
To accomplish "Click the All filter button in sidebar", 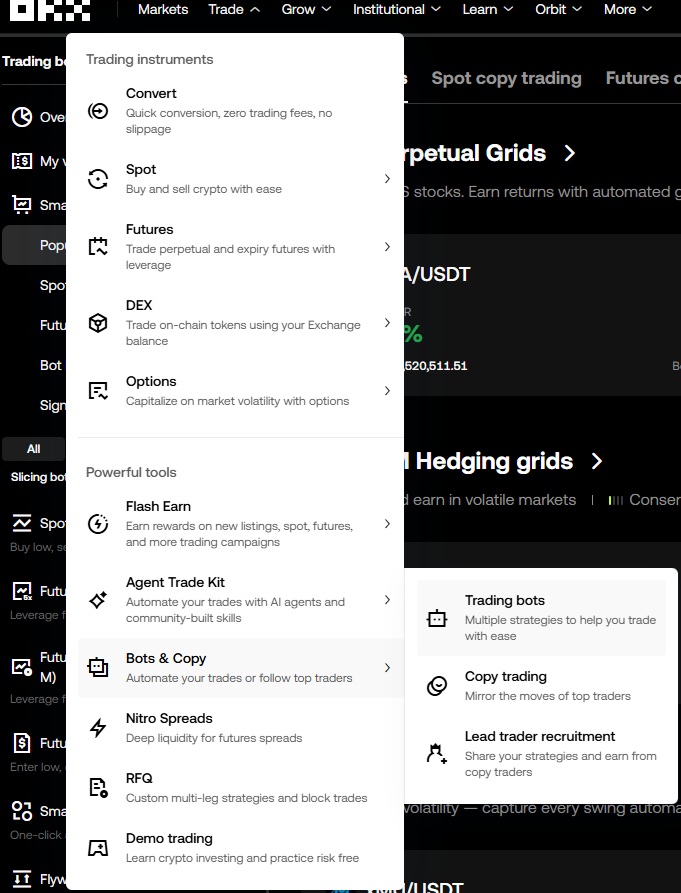I will (x=34, y=449).
